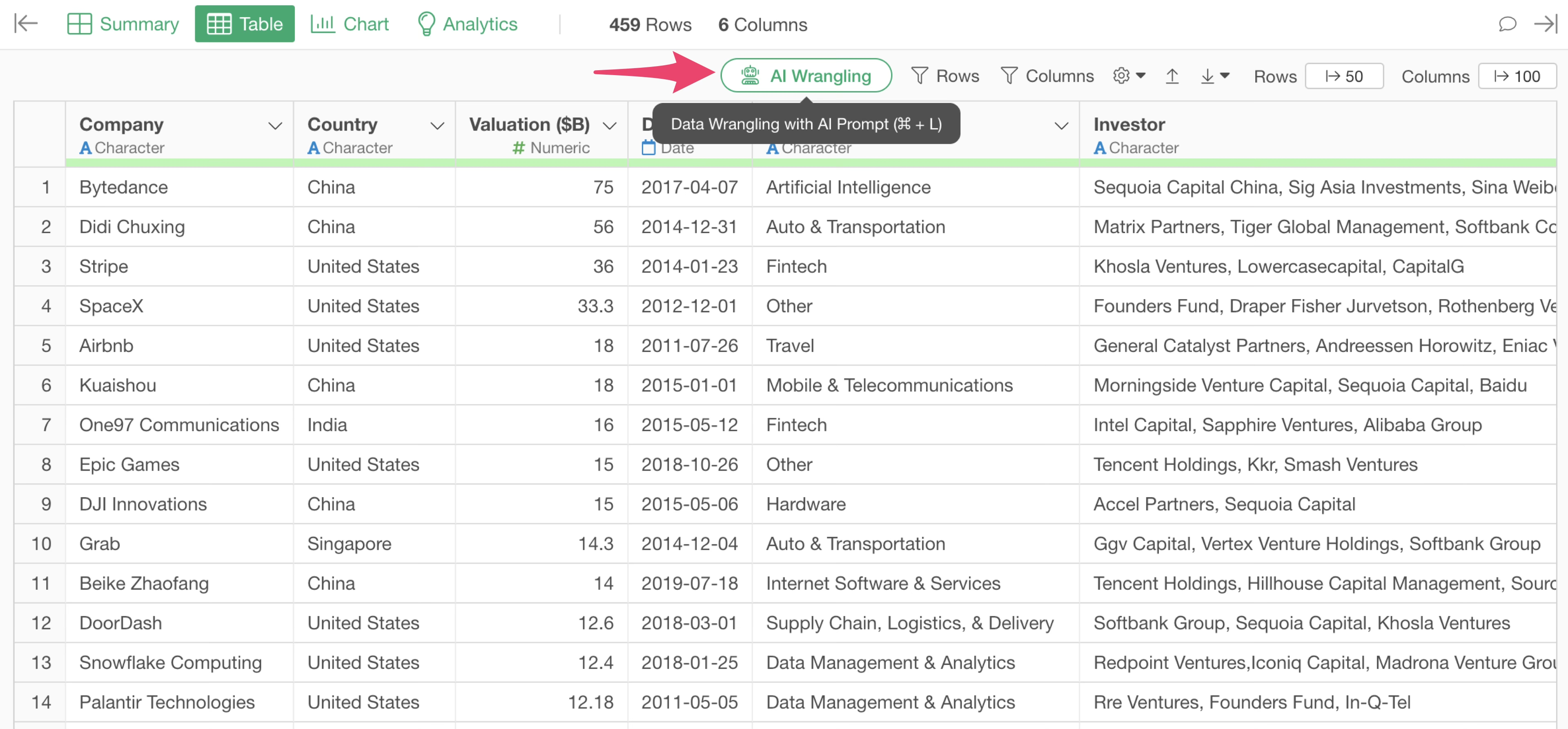The height and width of the screenshot is (729, 1568).
Task: Select valuation cell 33.3
Action: [542, 305]
